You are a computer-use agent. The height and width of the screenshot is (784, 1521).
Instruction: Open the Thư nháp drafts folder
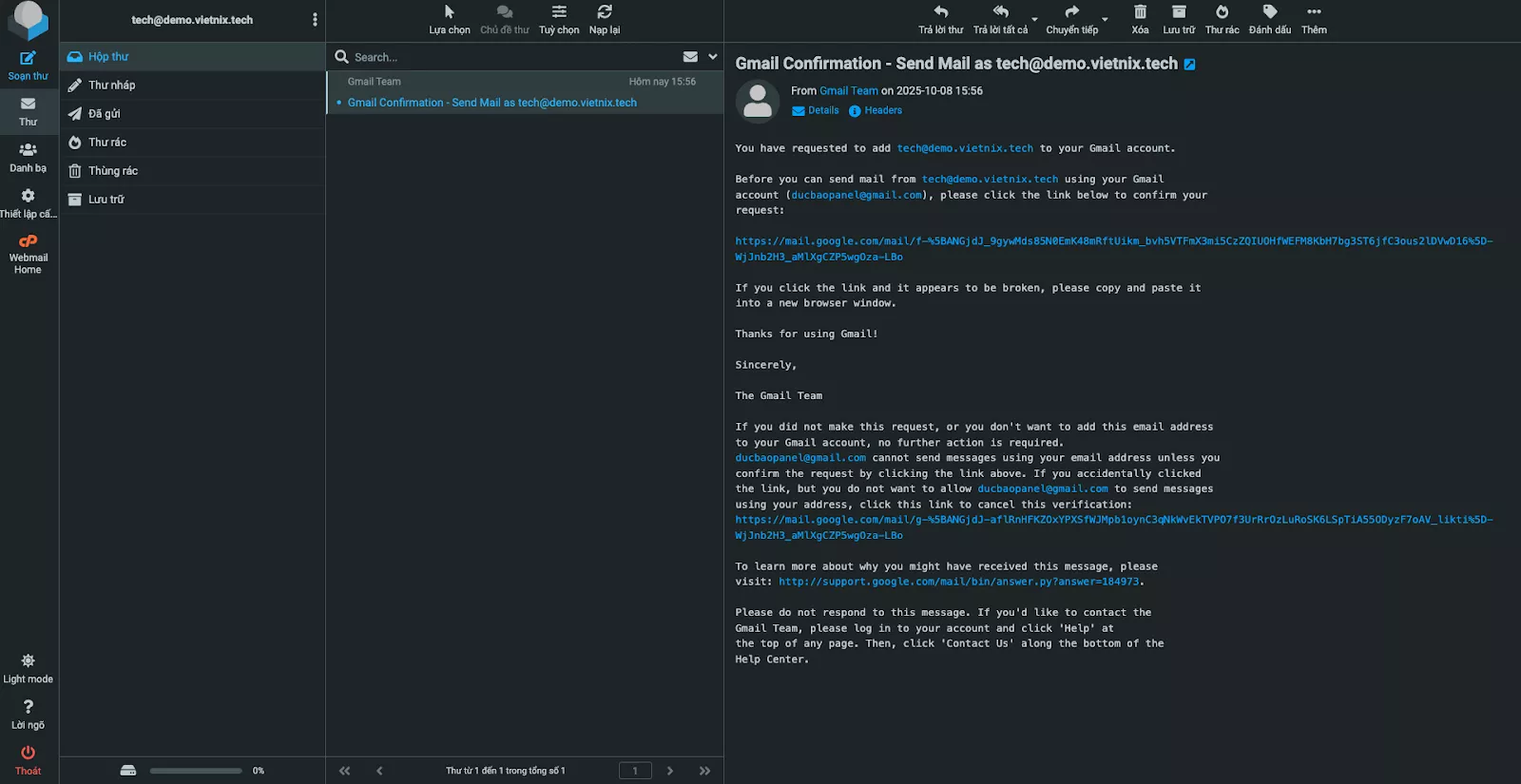(x=112, y=86)
